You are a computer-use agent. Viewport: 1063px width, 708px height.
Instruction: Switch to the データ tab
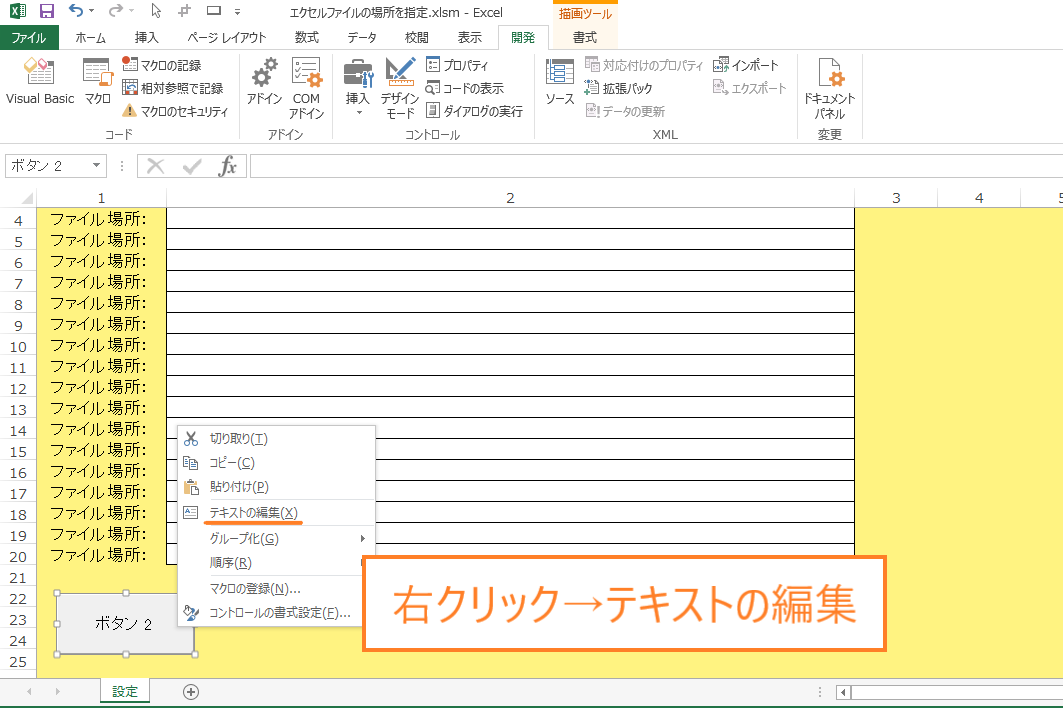362,37
